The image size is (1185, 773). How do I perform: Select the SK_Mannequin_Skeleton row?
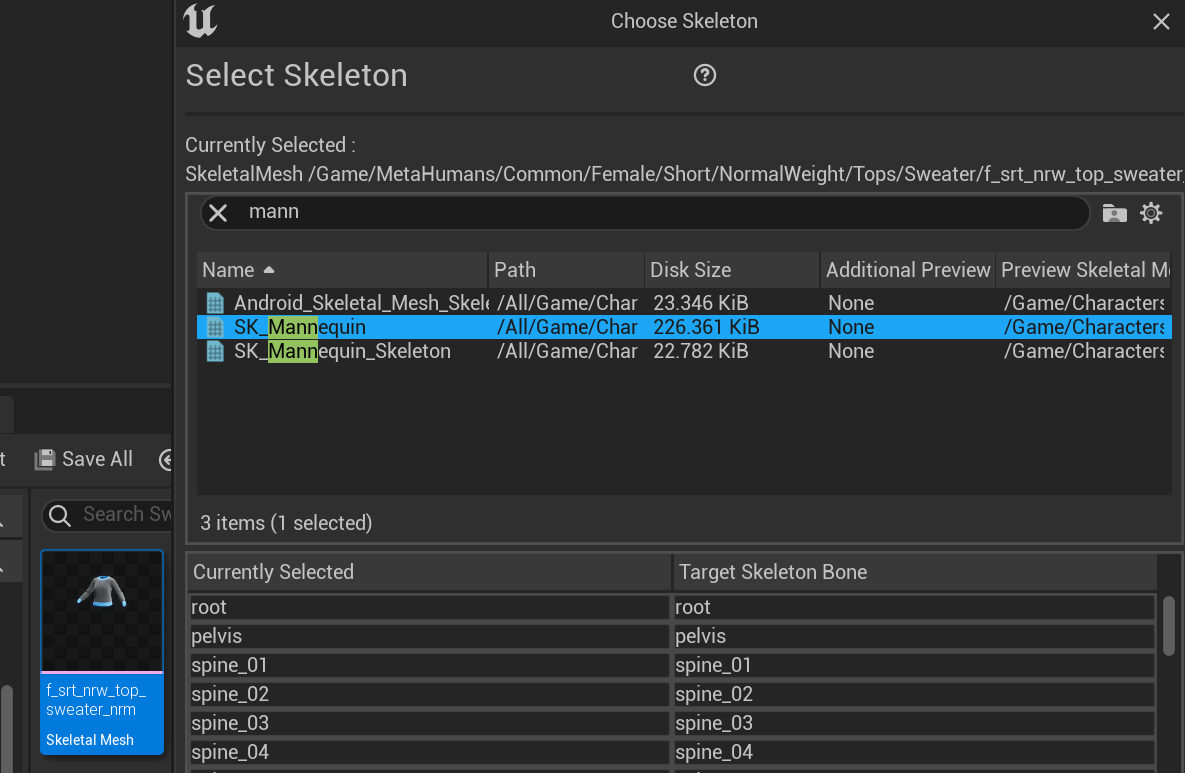[x=342, y=351]
